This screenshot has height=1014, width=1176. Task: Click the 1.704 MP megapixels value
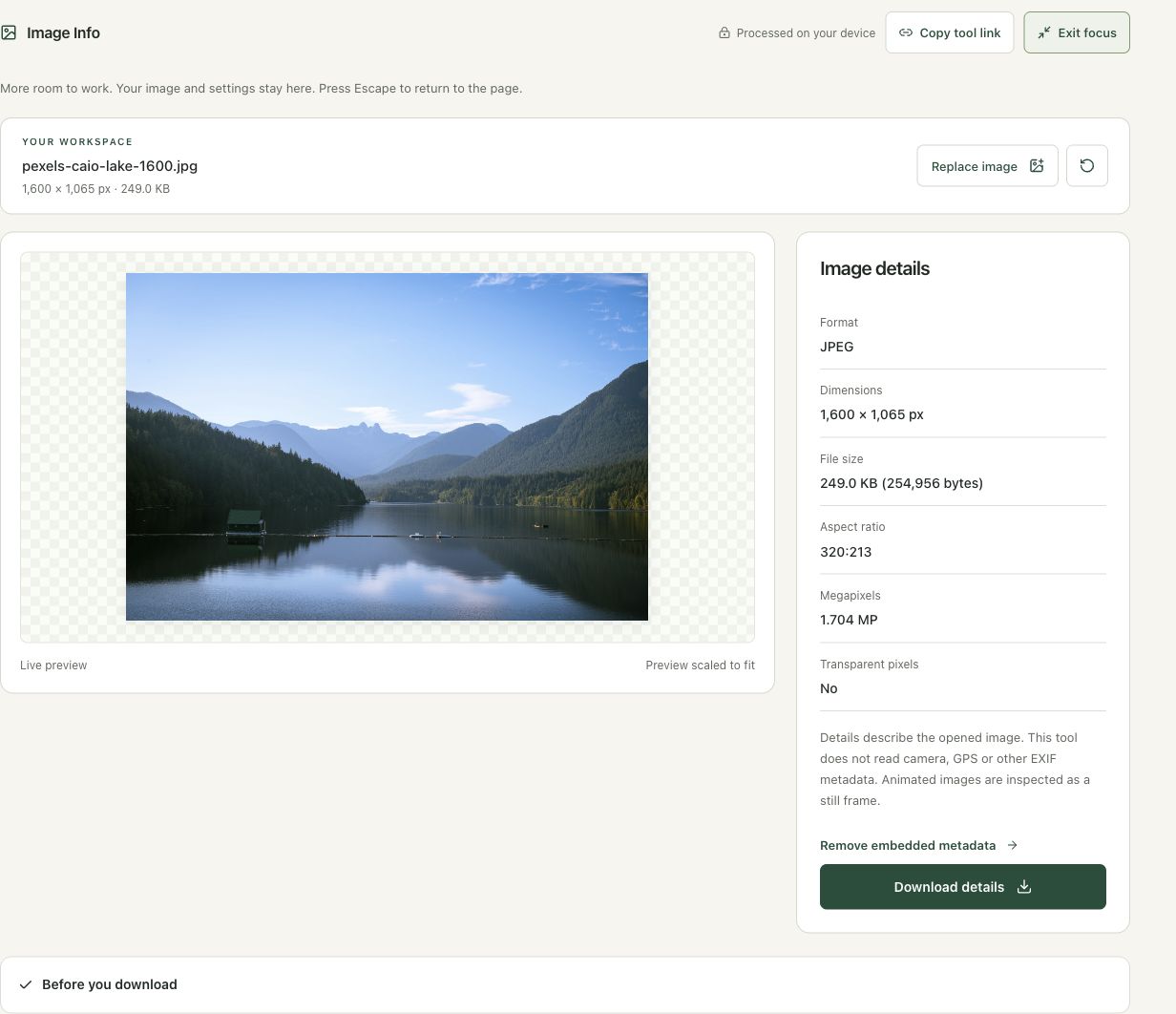coord(849,620)
